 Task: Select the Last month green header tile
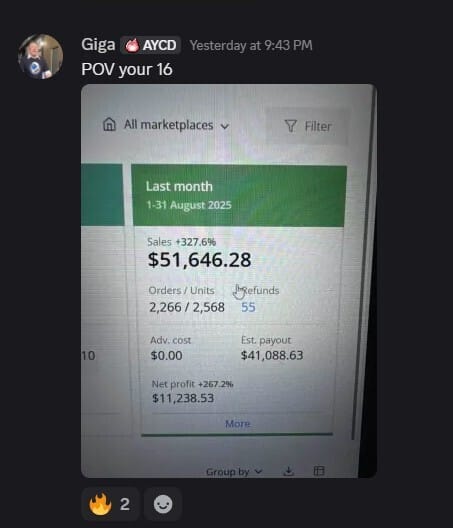(238, 196)
